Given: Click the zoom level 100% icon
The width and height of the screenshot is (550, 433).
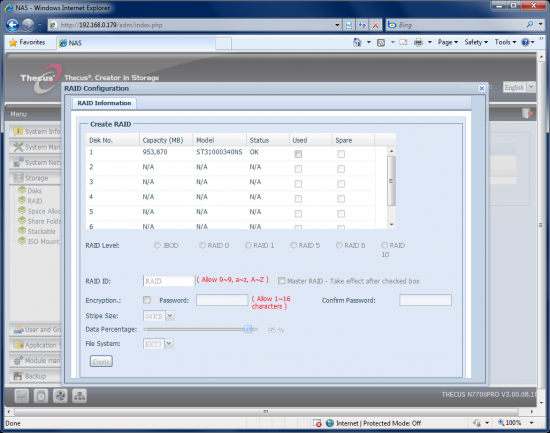Looking at the screenshot, I should point(510,423).
